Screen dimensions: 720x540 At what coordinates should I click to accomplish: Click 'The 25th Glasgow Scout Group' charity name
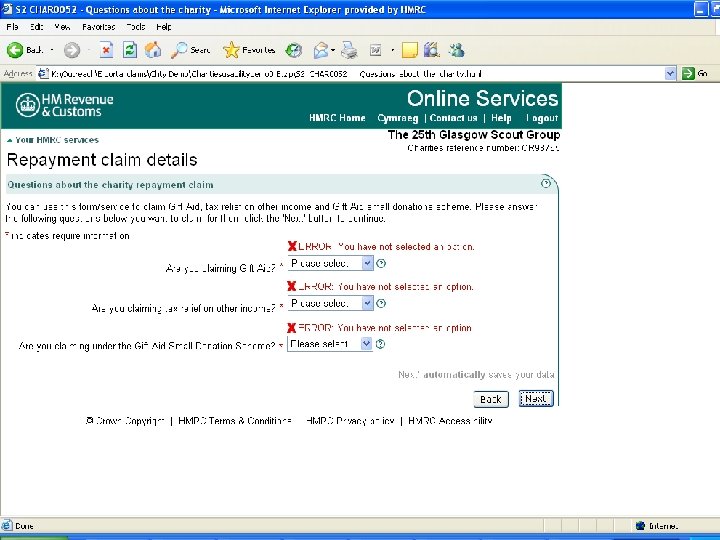[x=474, y=135]
